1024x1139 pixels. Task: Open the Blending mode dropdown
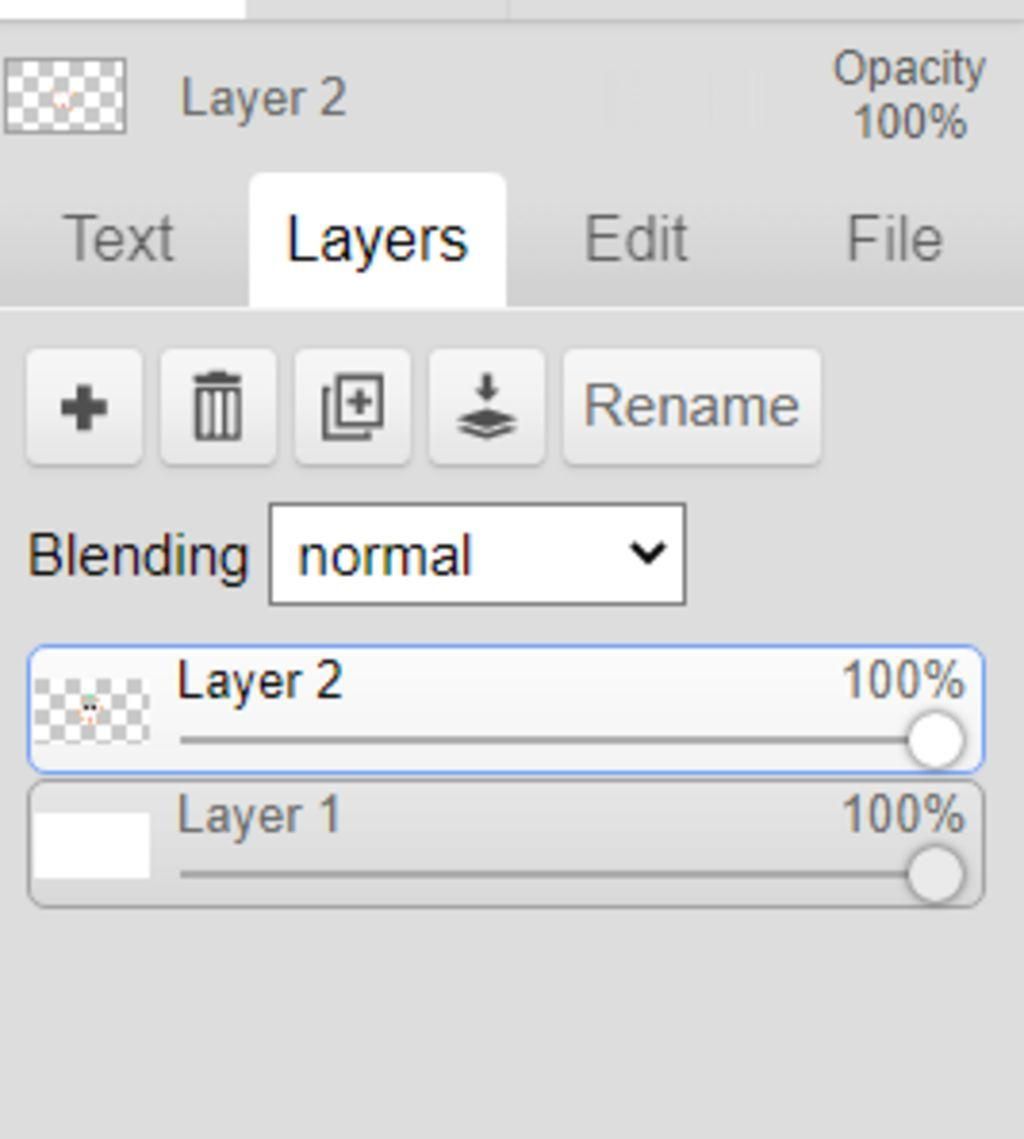tap(476, 554)
